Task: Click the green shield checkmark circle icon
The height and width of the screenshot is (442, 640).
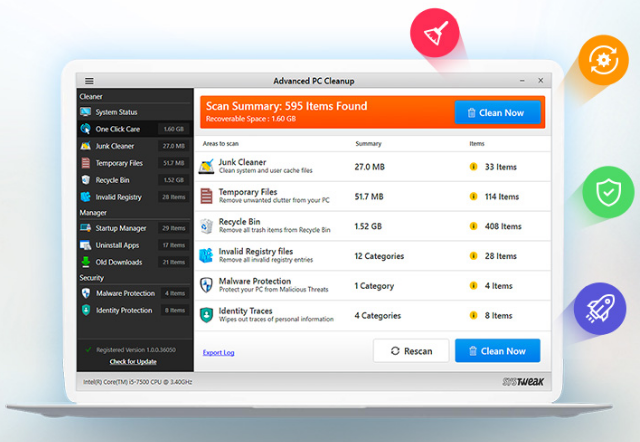Action: coord(608,192)
